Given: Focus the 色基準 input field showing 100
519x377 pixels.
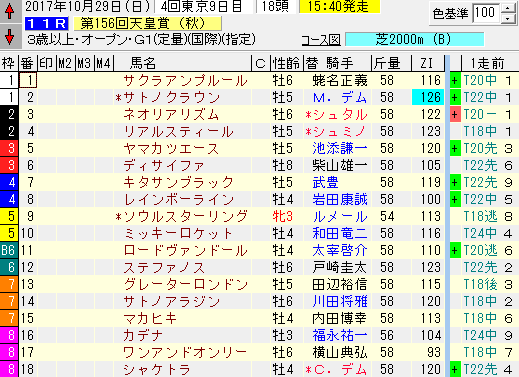Looking at the screenshot, I should [x=486, y=13].
